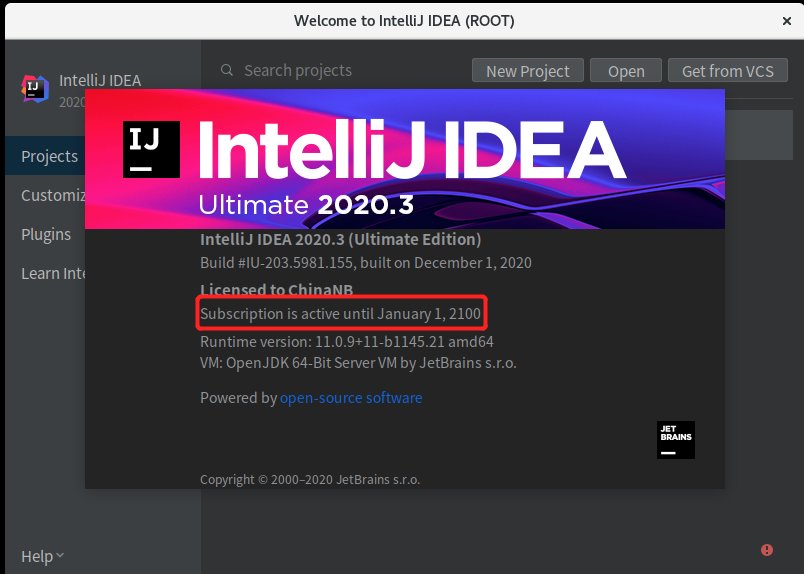This screenshot has width=804, height=574.
Task: Switch to the Plugins tab
Action: click(x=45, y=234)
